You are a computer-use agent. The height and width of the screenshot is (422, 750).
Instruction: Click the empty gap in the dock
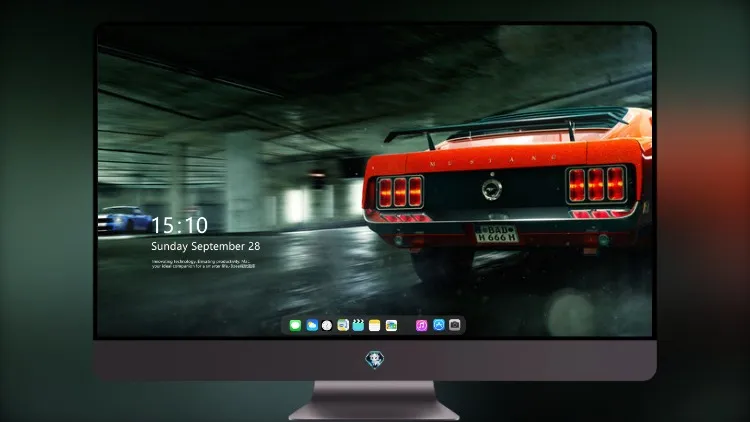click(407, 325)
